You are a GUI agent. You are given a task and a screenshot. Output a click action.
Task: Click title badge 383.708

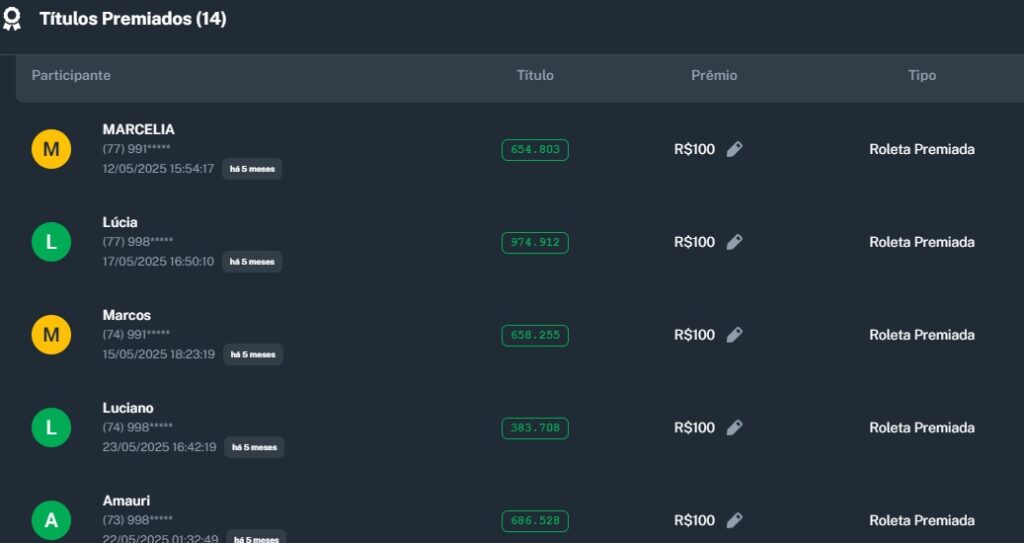click(x=535, y=428)
